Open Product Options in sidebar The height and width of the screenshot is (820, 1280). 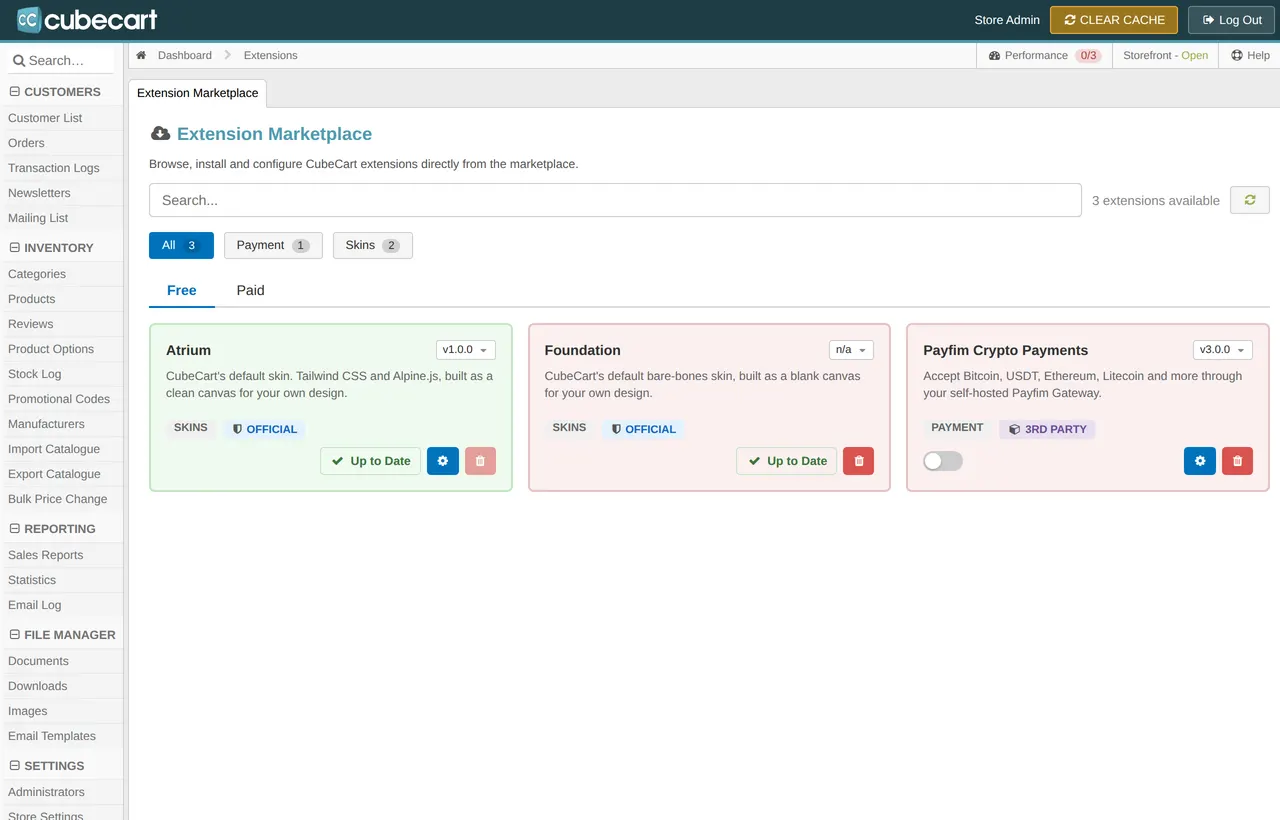(x=51, y=349)
